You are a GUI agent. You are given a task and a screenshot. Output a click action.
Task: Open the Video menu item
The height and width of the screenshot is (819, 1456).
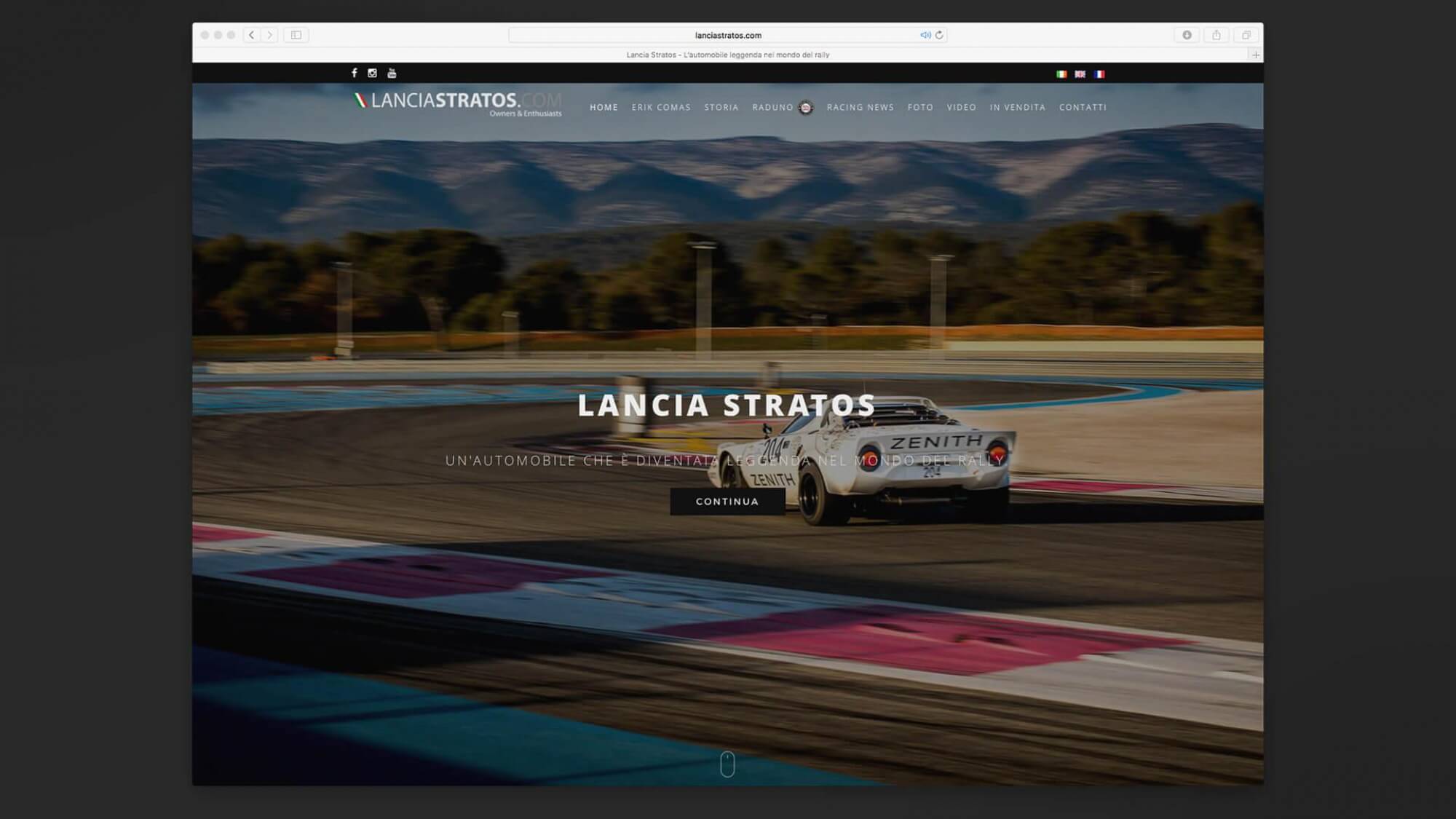pyautogui.click(x=962, y=107)
